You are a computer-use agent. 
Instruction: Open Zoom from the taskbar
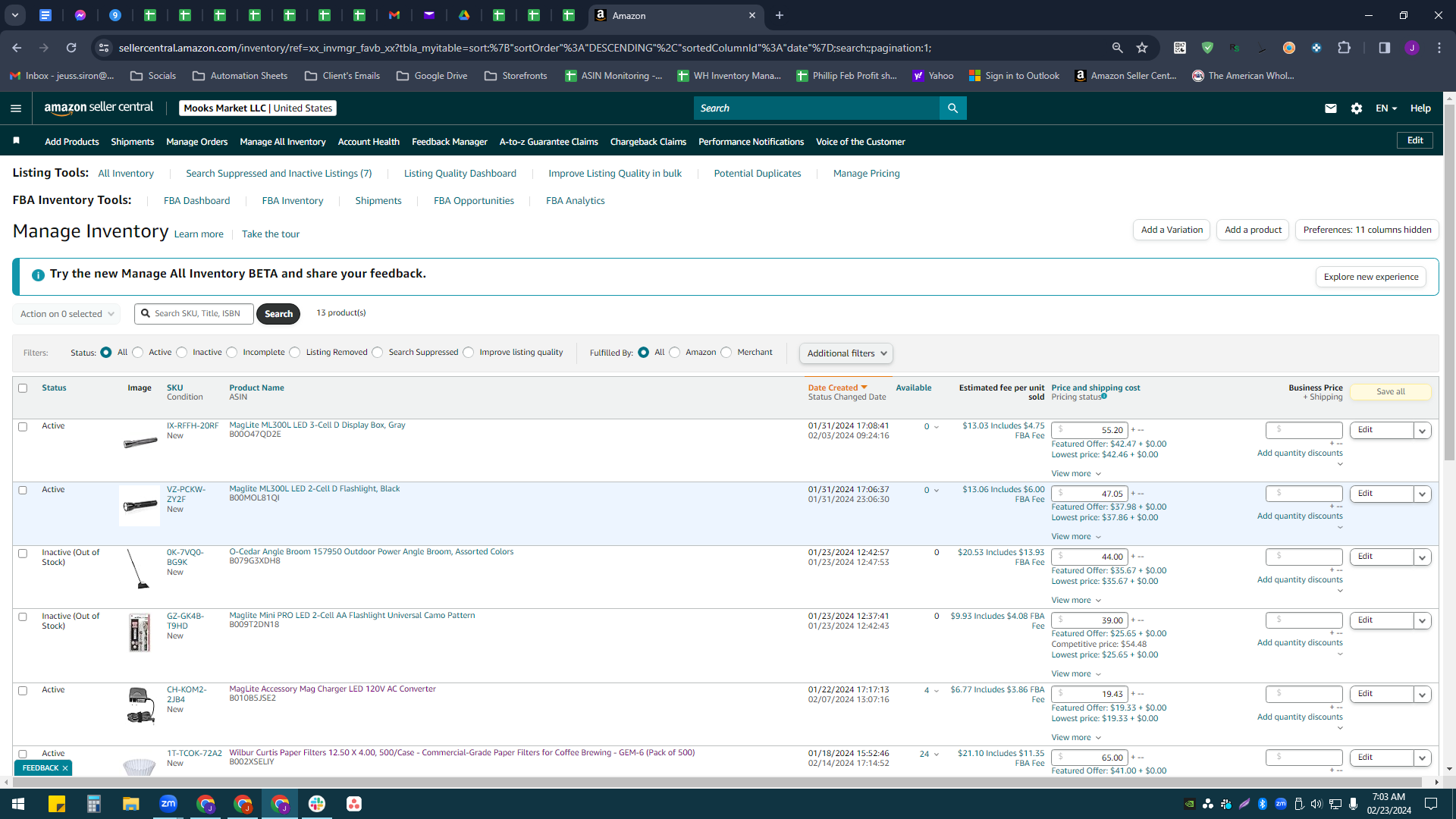point(168,804)
